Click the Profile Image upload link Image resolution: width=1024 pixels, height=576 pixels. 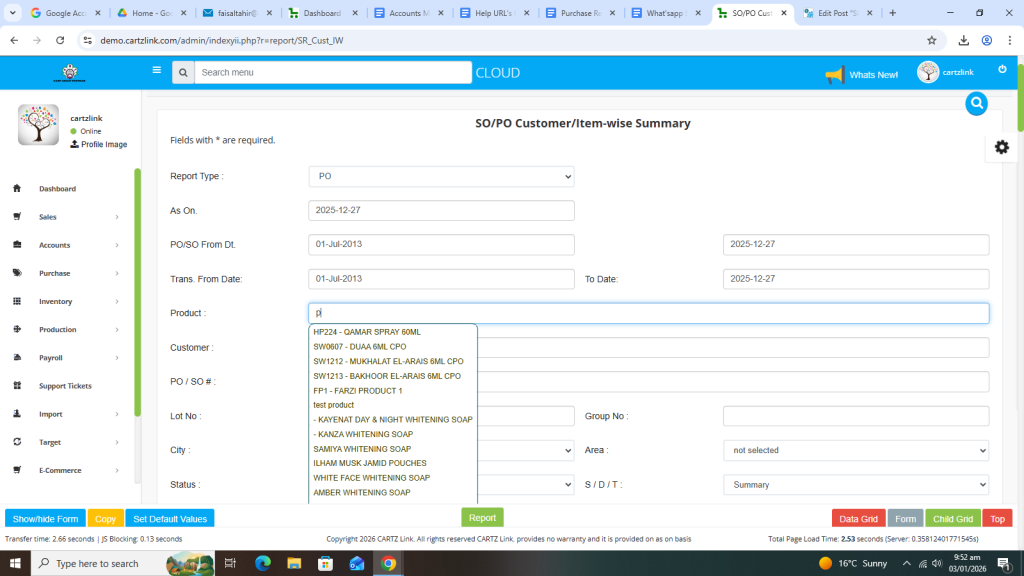coord(98,144)
